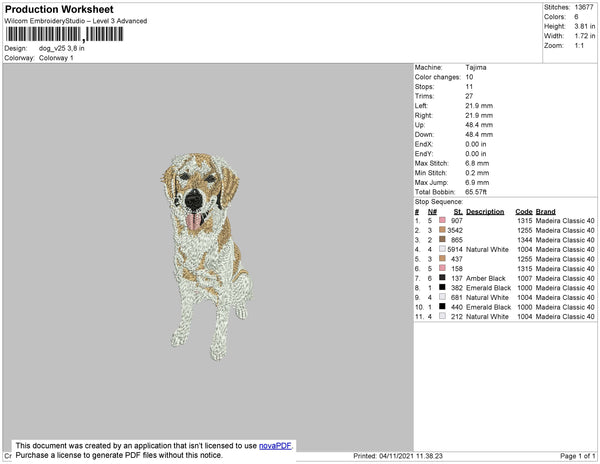Image resolution: width=600 pixels, height=464 pixels.
Task: Click the Natural White swatch in row 11
Action: [x=442, y=316]
